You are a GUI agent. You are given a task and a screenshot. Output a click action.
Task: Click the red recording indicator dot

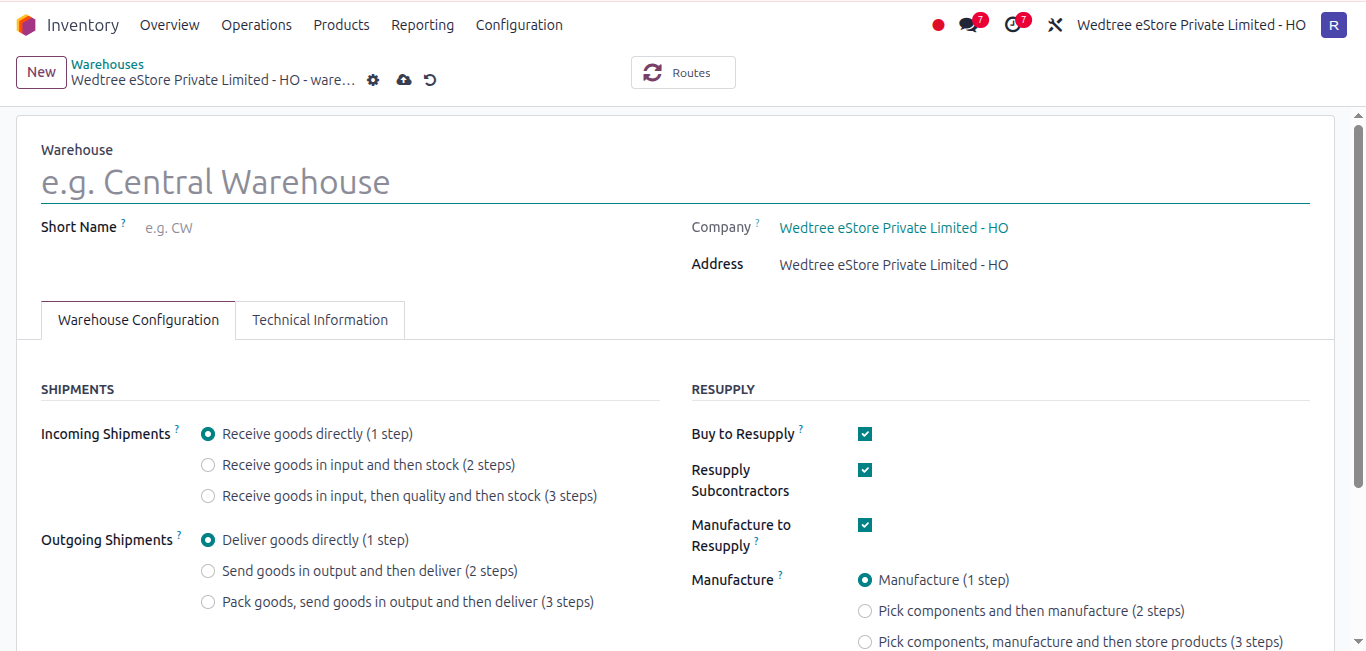(x=938, y=25)
